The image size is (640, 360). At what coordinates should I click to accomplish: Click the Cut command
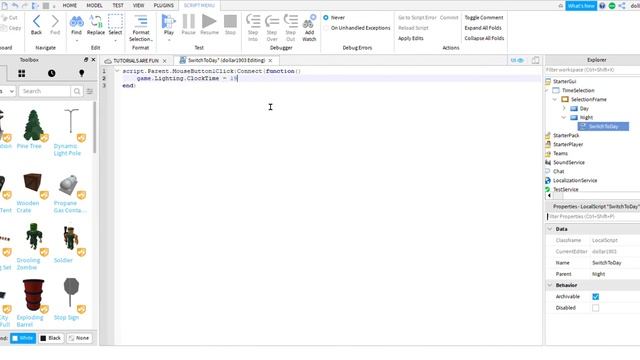[x=9, y=18]
